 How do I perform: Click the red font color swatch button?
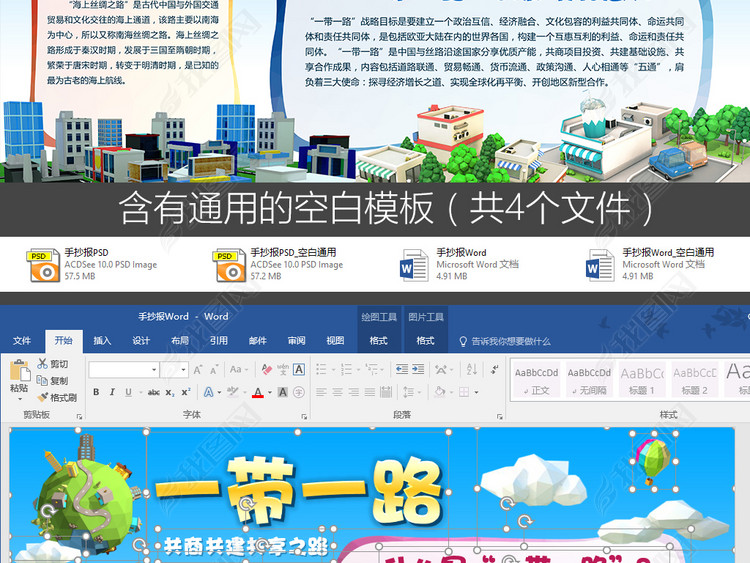[x=257, y=393]
